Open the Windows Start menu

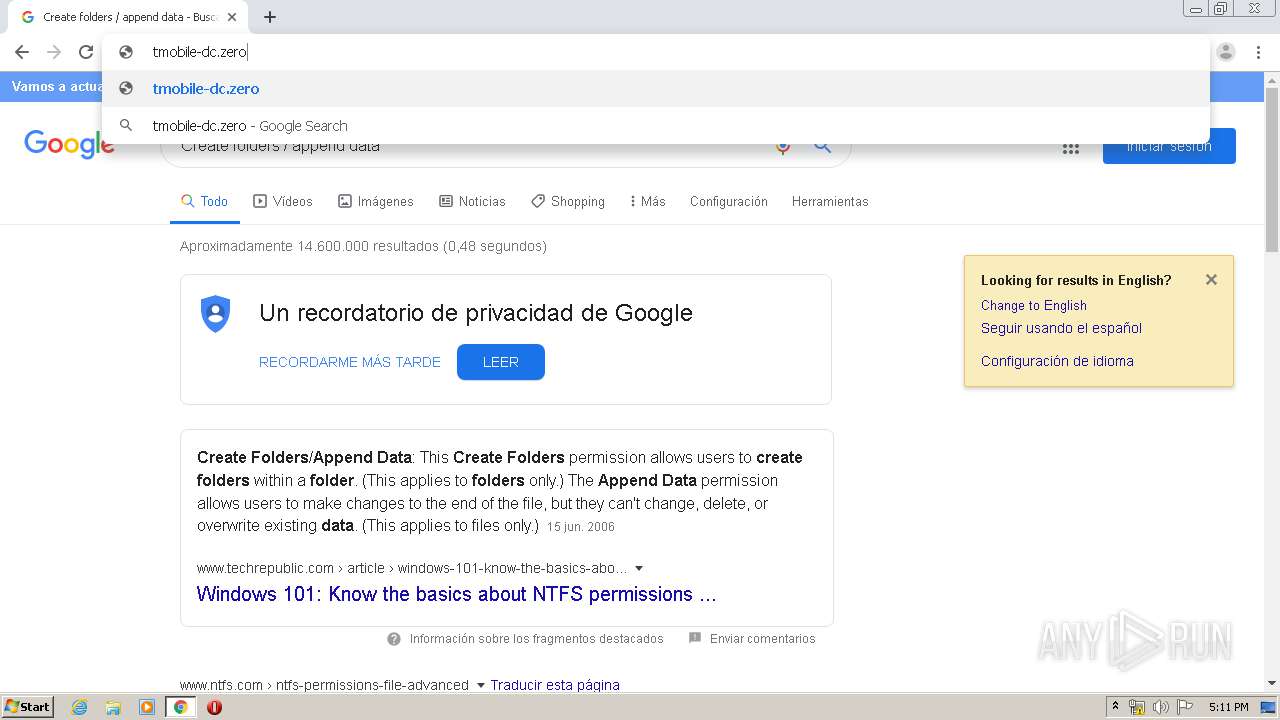28,707
